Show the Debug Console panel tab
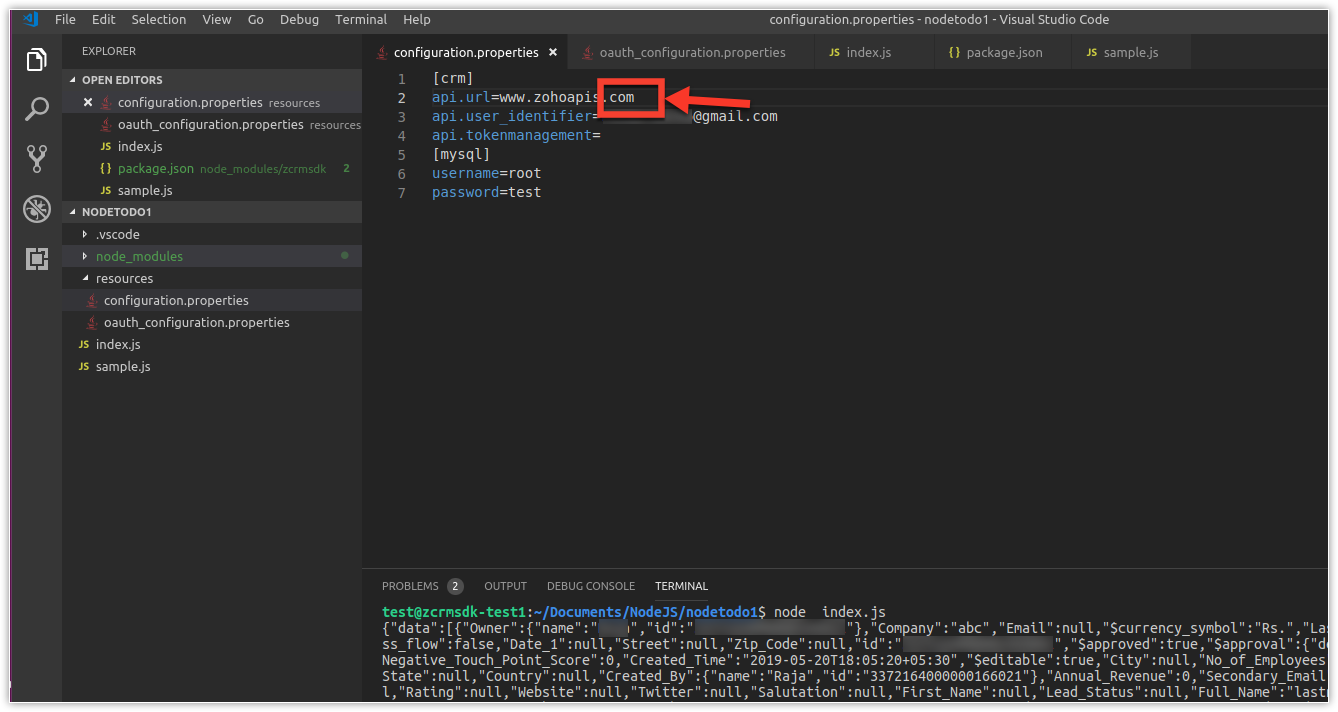The height and width of the screenshot is (712, 1338). coord(590,586)
